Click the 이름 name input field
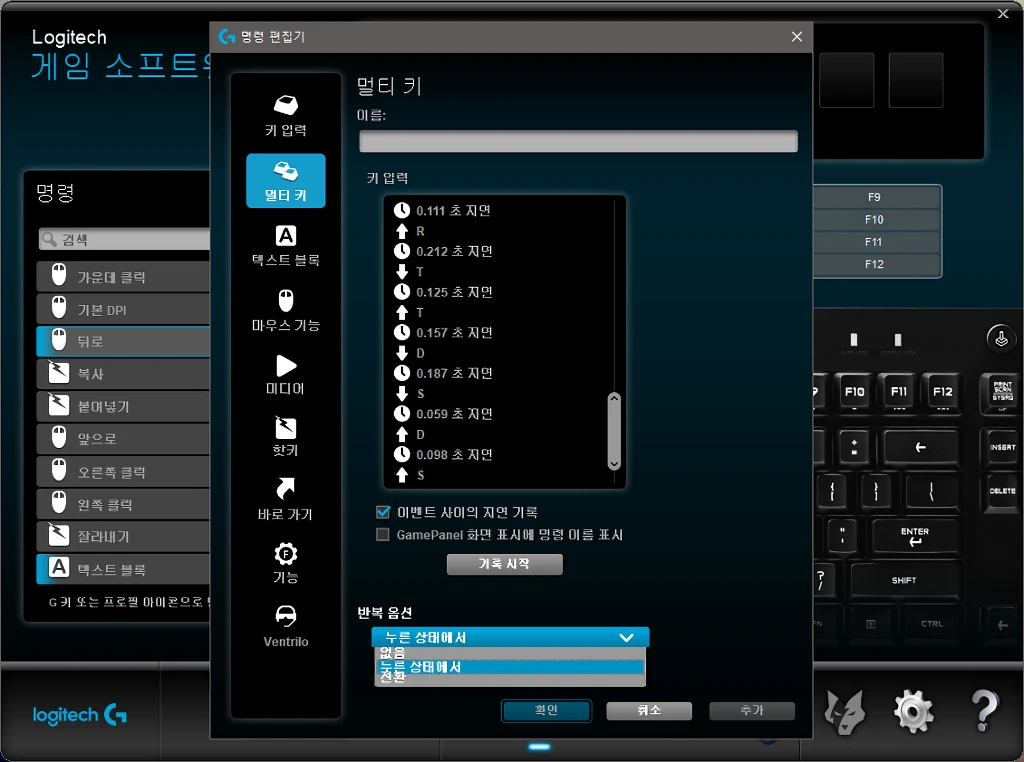 (x=578, y=141)
